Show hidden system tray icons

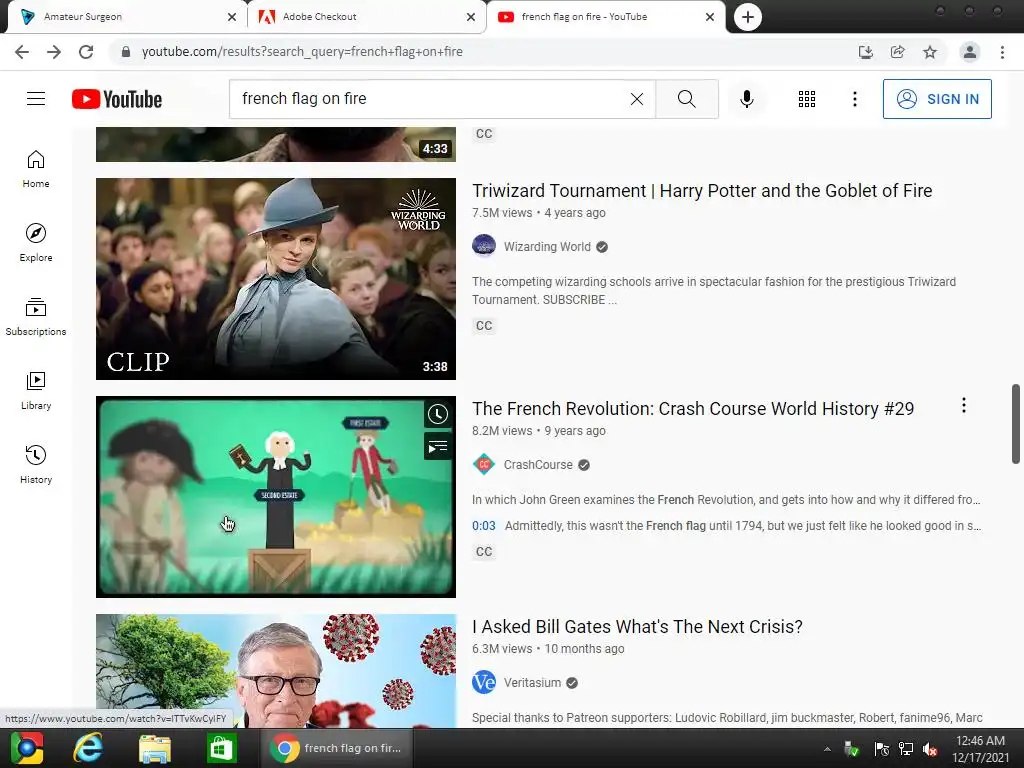(x=827, y=749)
